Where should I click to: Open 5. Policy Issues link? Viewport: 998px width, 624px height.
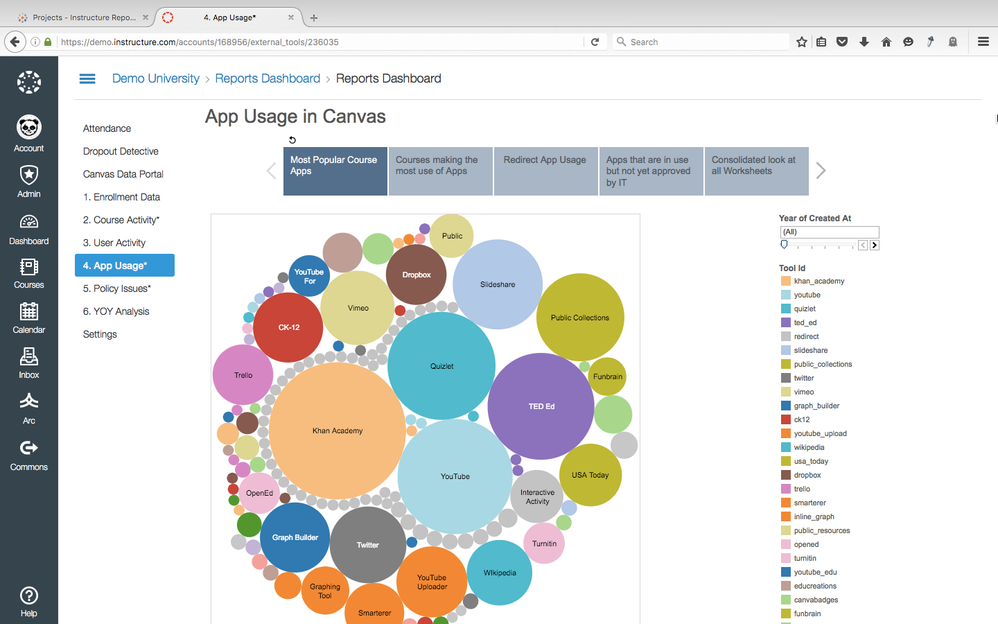(116, 289)
